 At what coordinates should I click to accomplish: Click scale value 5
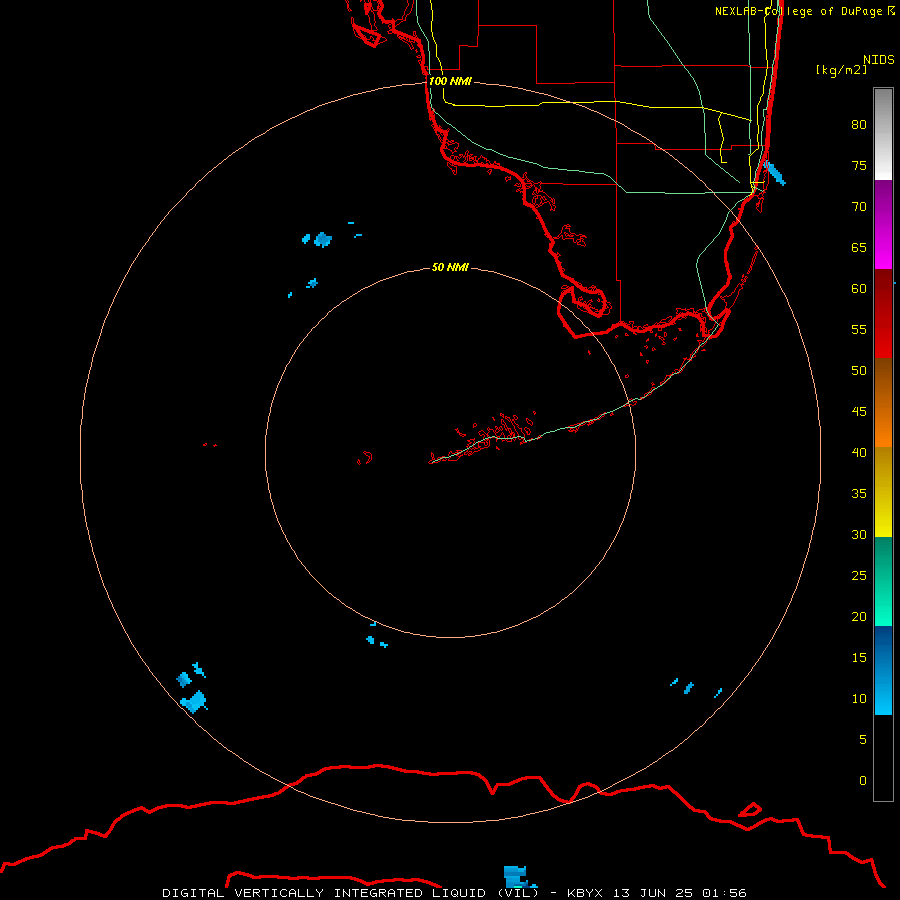[x=863, y=739]
